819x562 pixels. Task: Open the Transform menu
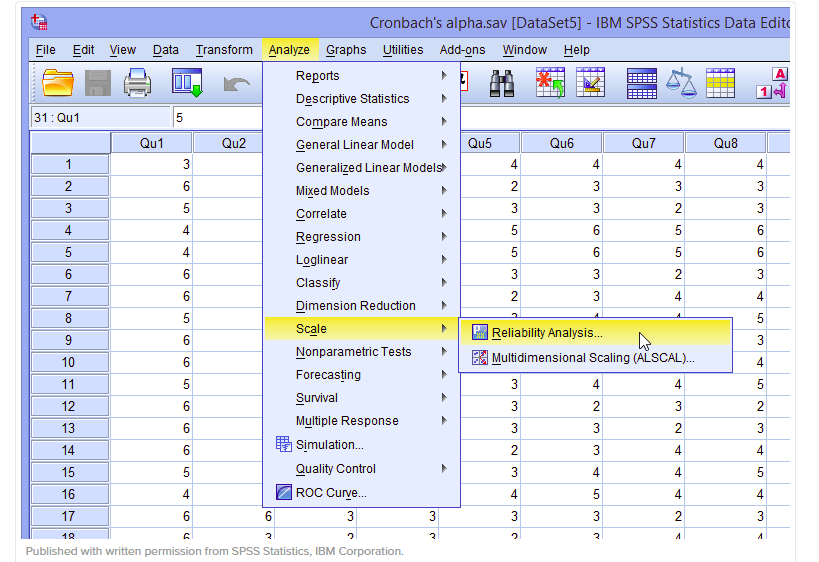(224, 50)
